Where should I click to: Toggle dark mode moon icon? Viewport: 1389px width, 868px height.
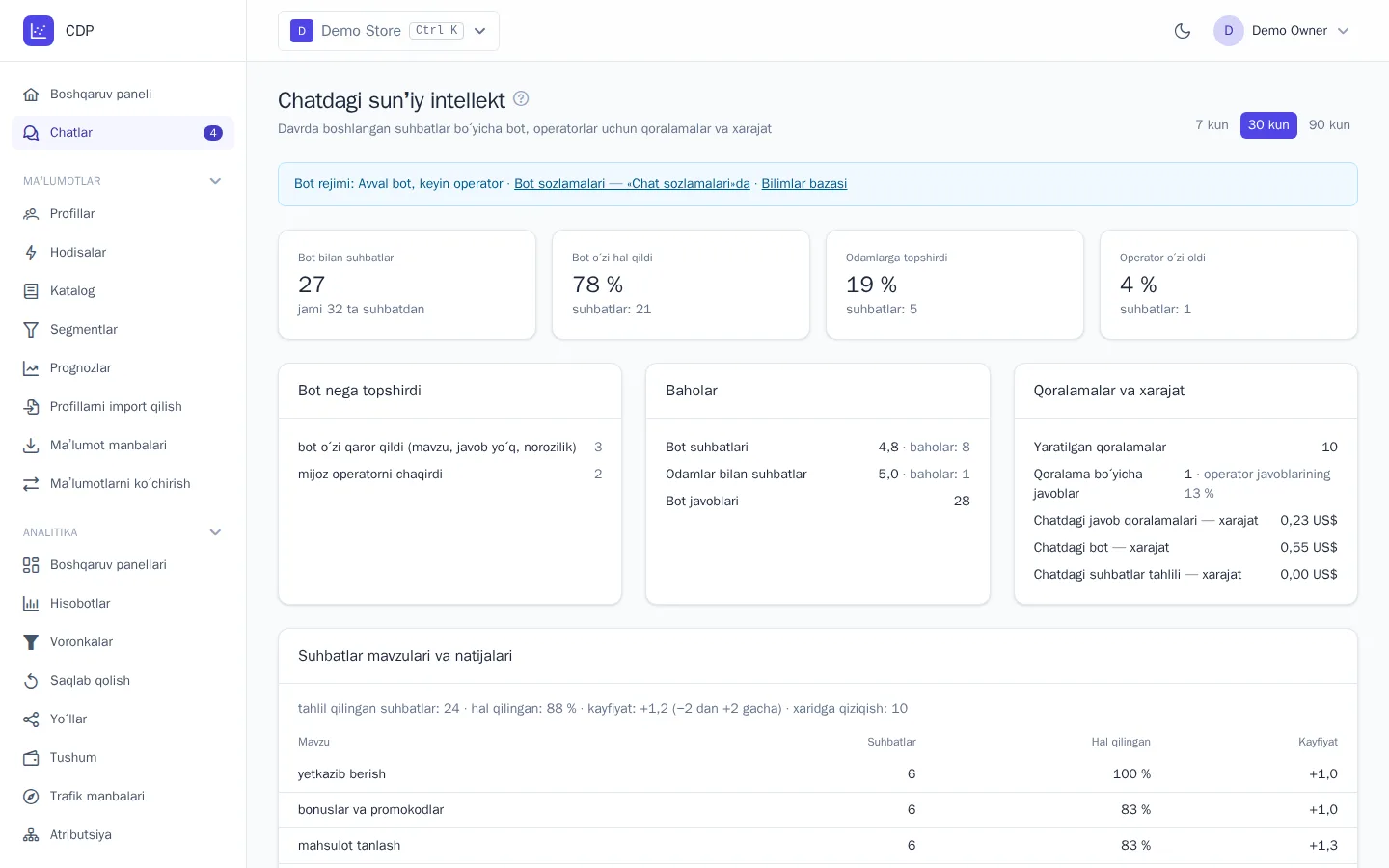pos(1183,31)
